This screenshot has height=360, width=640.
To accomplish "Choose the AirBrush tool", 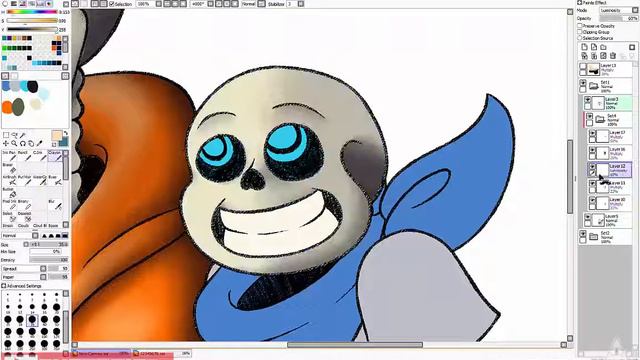I will tap(9, 180).
